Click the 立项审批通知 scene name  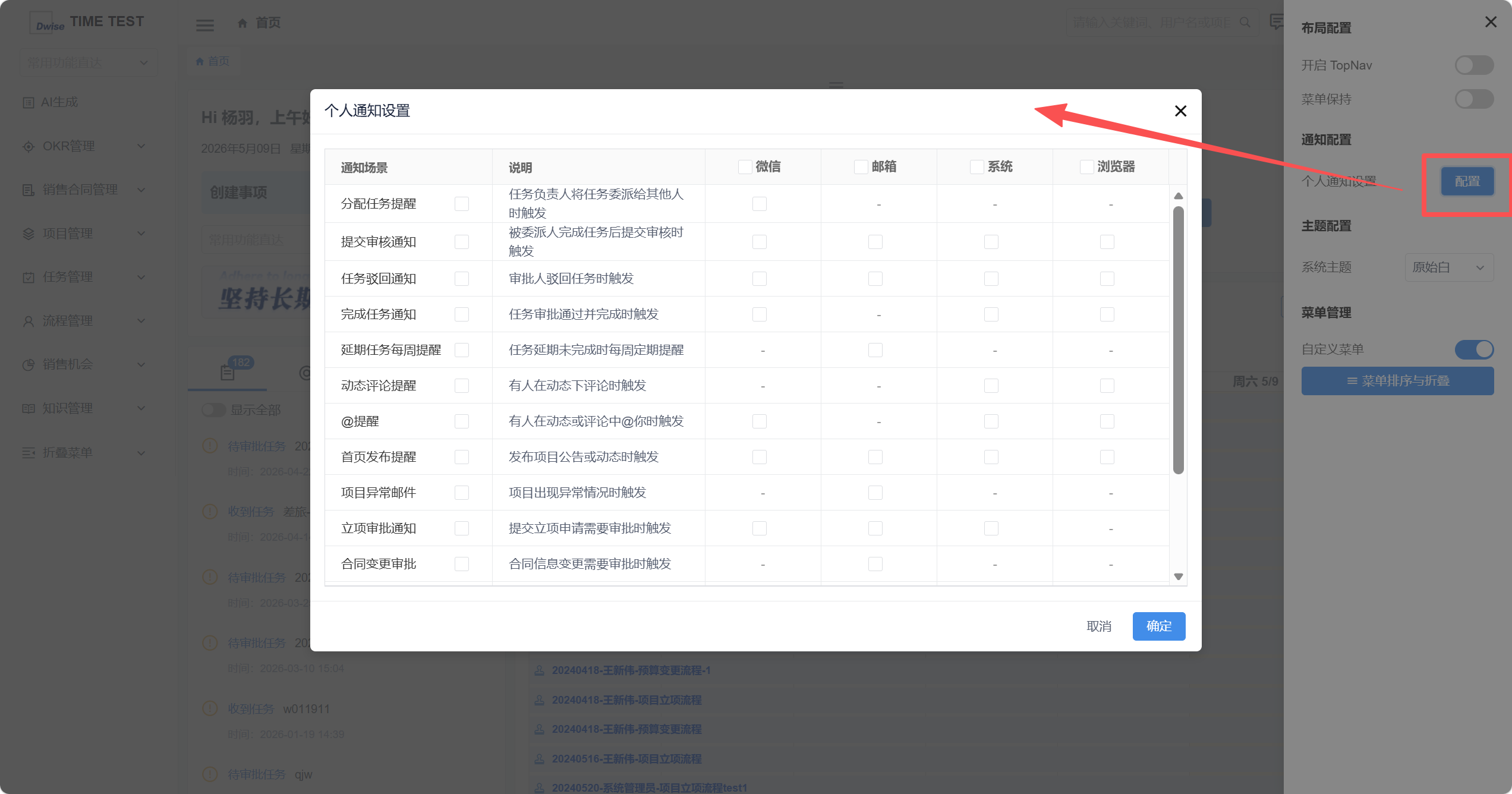click(379, 528)
